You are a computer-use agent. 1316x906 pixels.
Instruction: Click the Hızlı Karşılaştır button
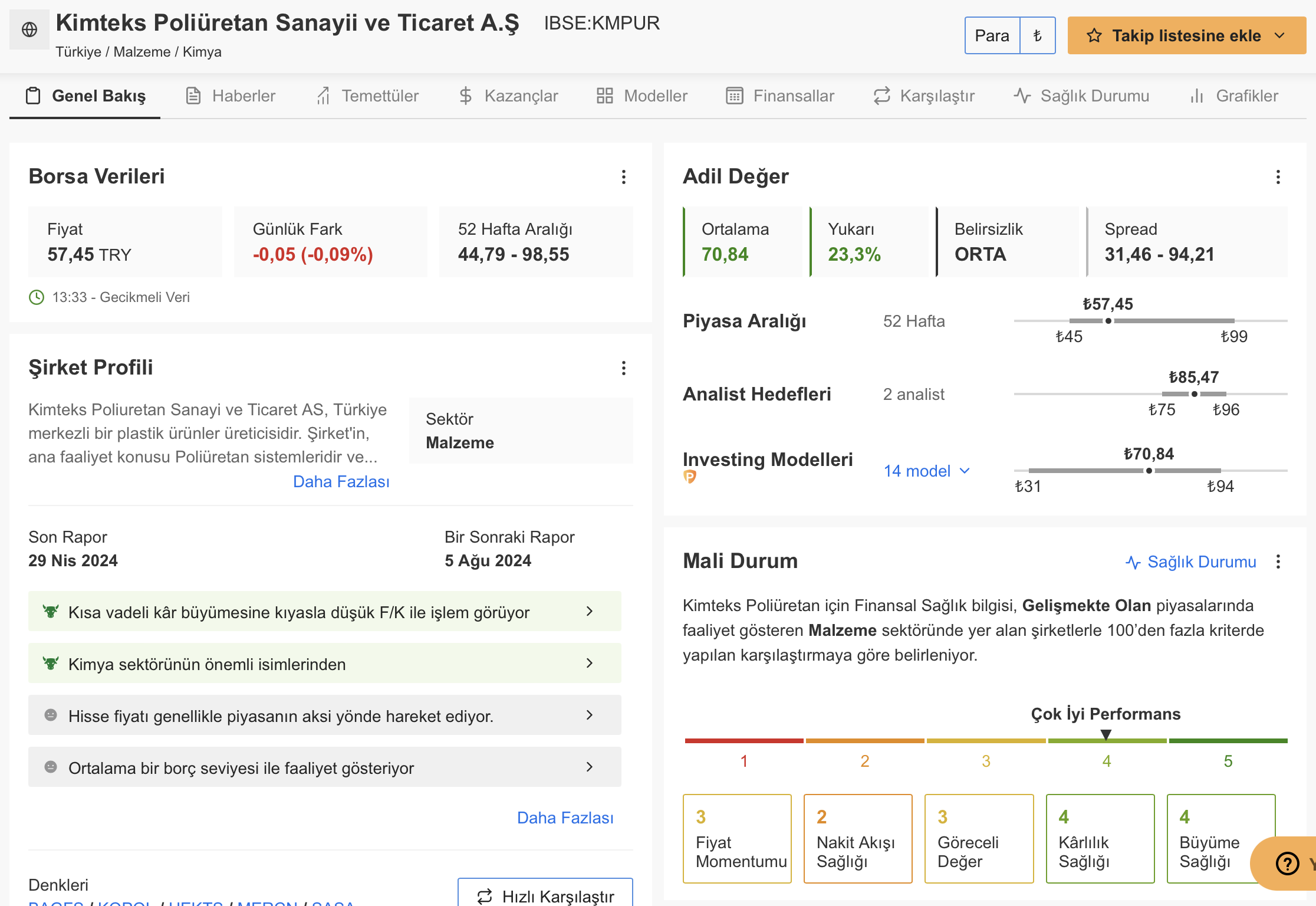(545, 893)
